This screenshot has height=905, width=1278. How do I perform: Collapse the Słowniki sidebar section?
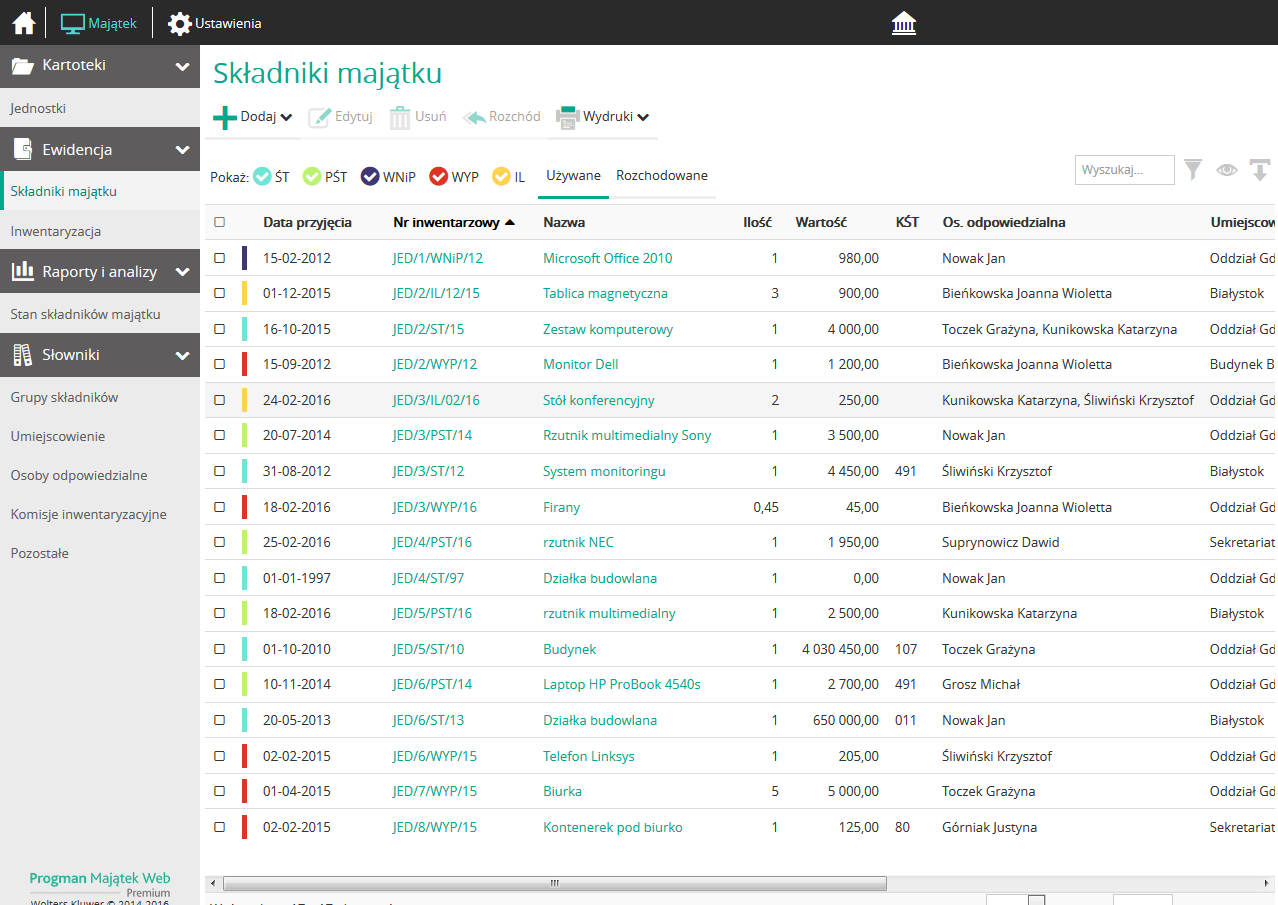tap(182, 355)
